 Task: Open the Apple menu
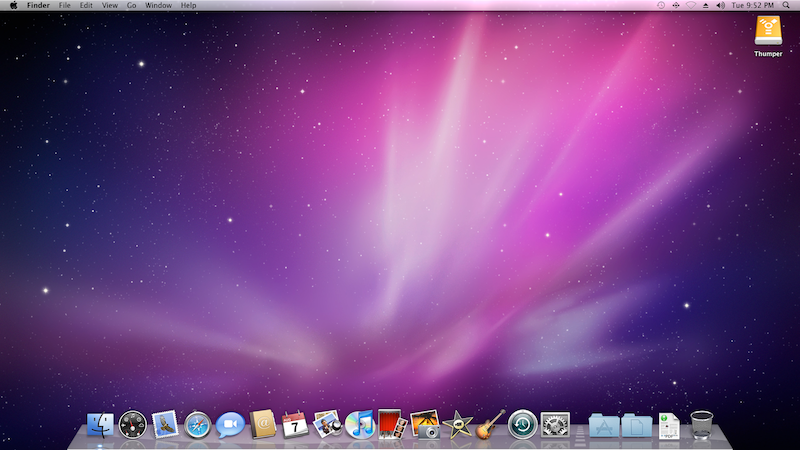[x=13, y=6]
